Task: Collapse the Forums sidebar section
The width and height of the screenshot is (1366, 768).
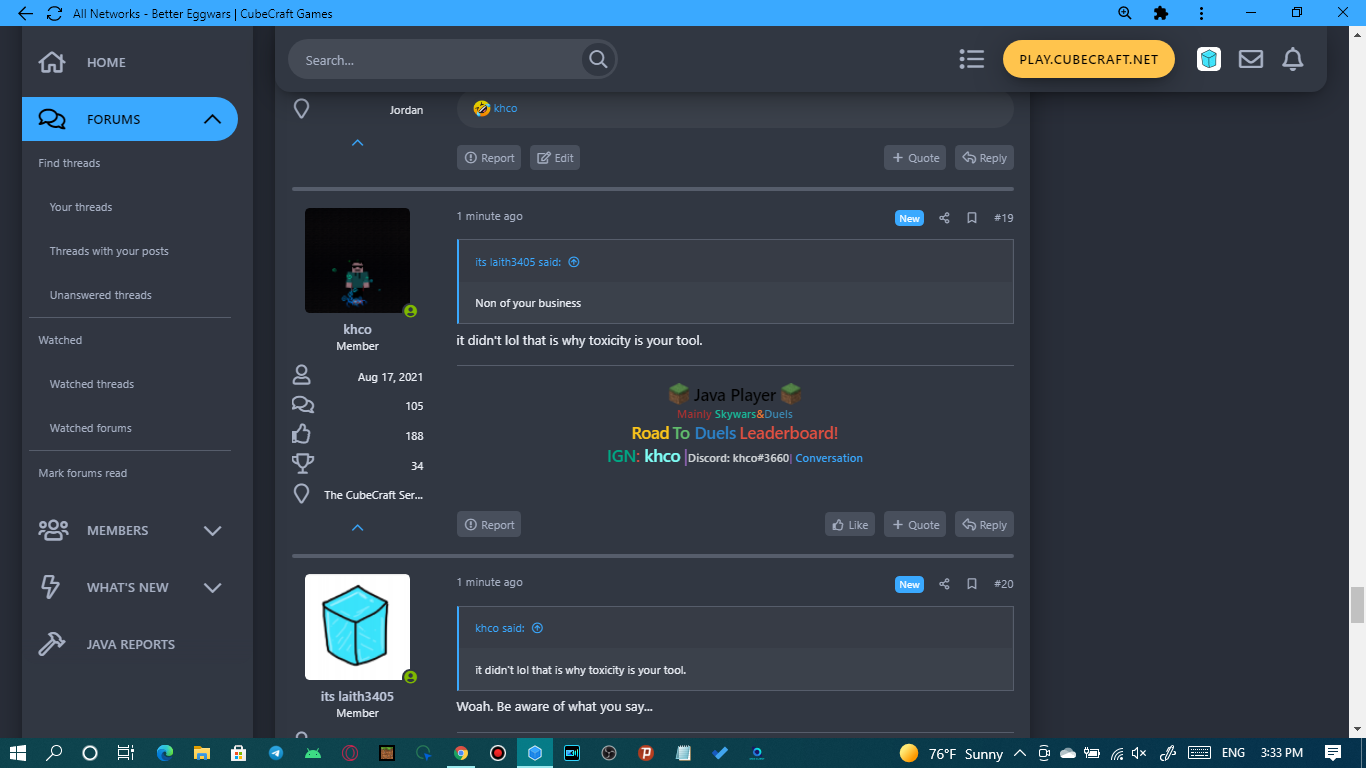Action: pos(212,119)
